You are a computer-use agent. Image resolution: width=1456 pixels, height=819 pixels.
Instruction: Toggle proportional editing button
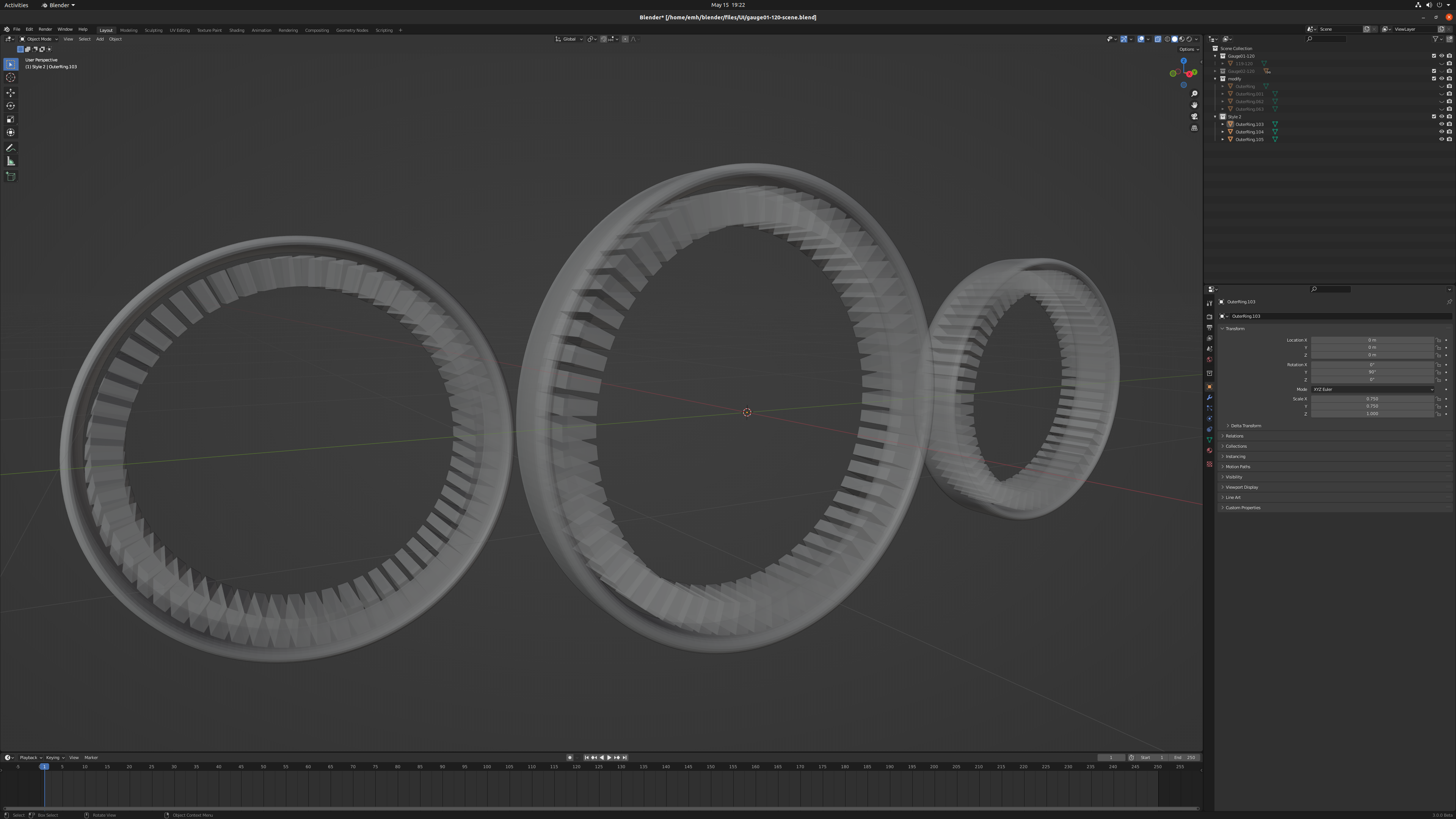click(625, 39)
